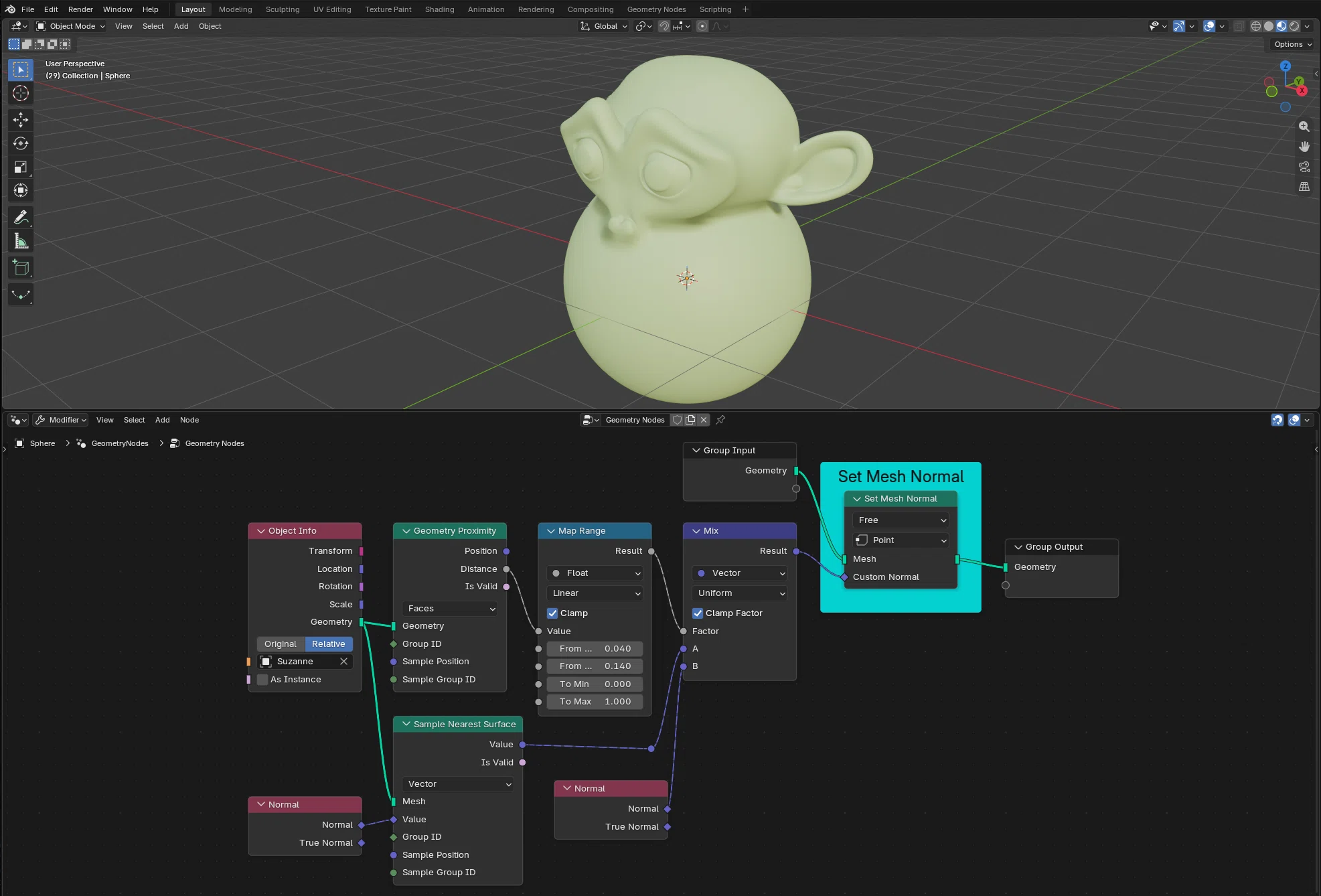Enable As Instance checkbox
Screen dimensions: 1321x896
point(262,680)
